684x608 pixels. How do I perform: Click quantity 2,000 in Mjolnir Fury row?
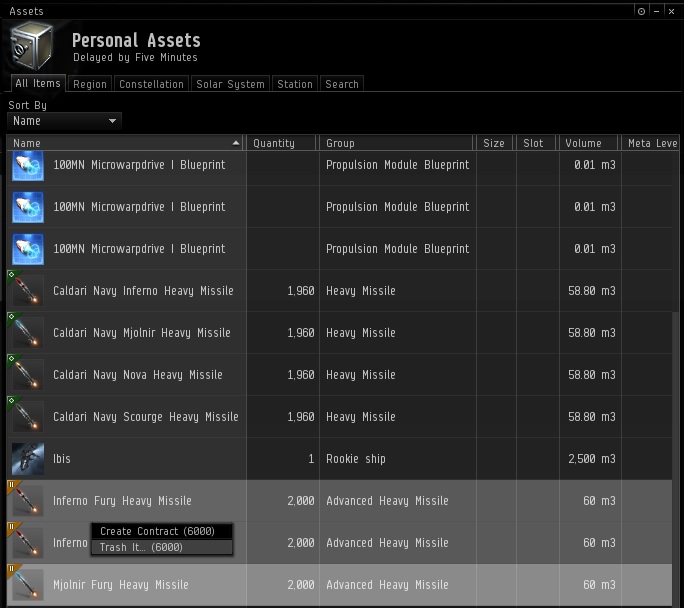coord(301,584)
